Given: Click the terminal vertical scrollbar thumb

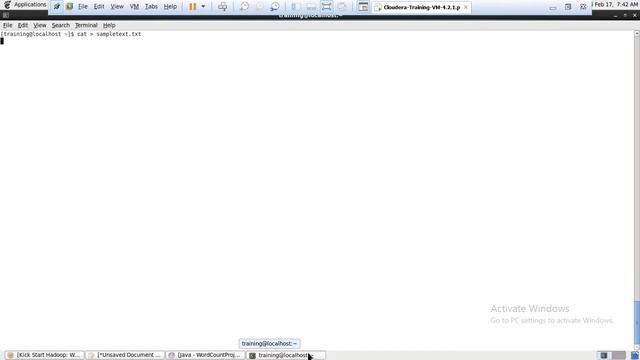Looking at the screenshot, I should (637, 322).
